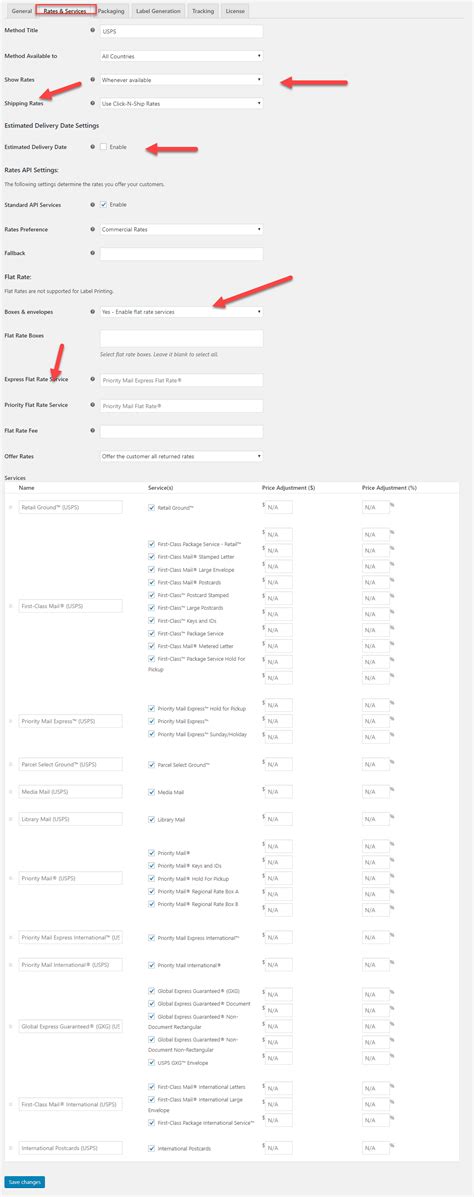Screen dimensions: 474x1197
Task: Switch to the Packaging tab
Action: [111, 11]
